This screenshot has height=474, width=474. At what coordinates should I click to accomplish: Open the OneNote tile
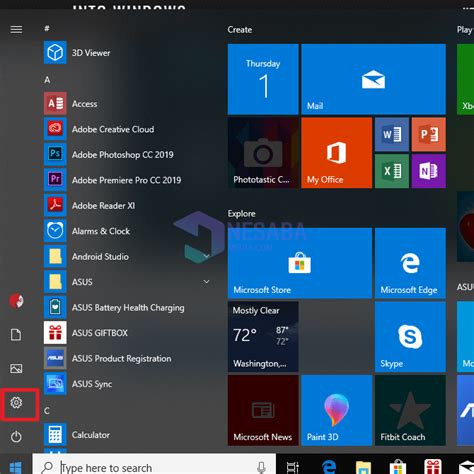pyautogui.click(x=429, y=171)
